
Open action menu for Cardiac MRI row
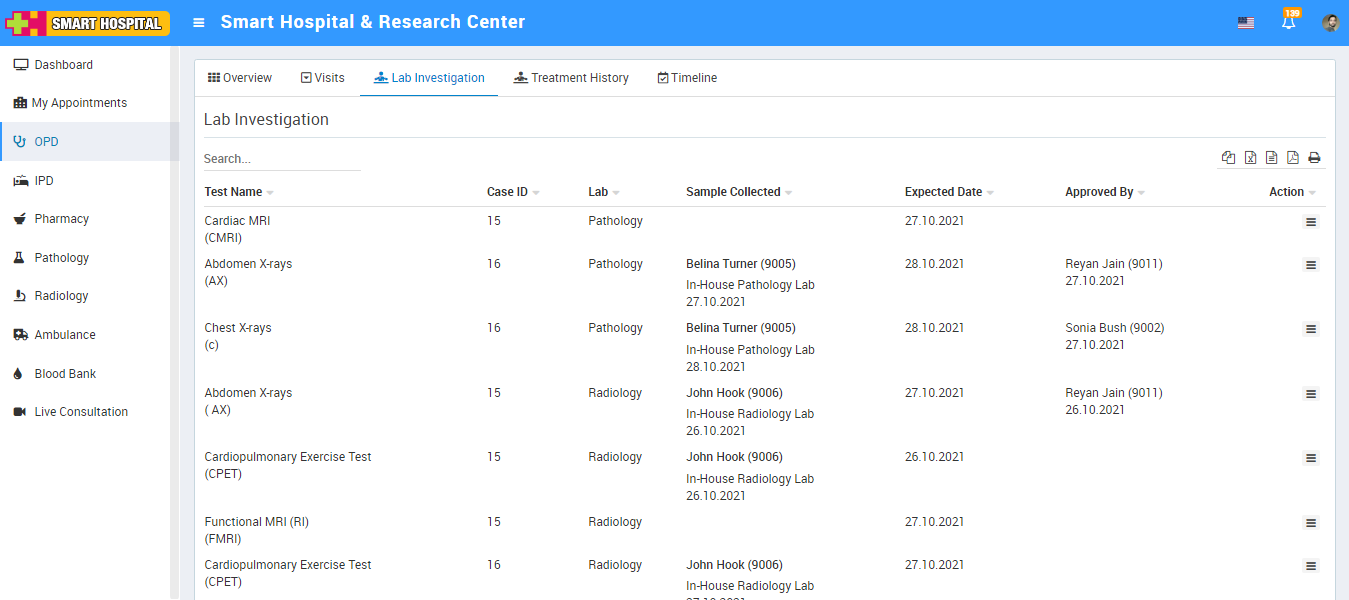click(1310, 222)
